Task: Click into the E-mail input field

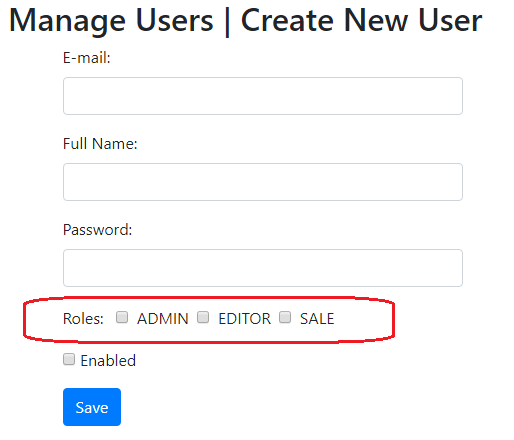Action: pyautogui.click(x=263, y=96)
